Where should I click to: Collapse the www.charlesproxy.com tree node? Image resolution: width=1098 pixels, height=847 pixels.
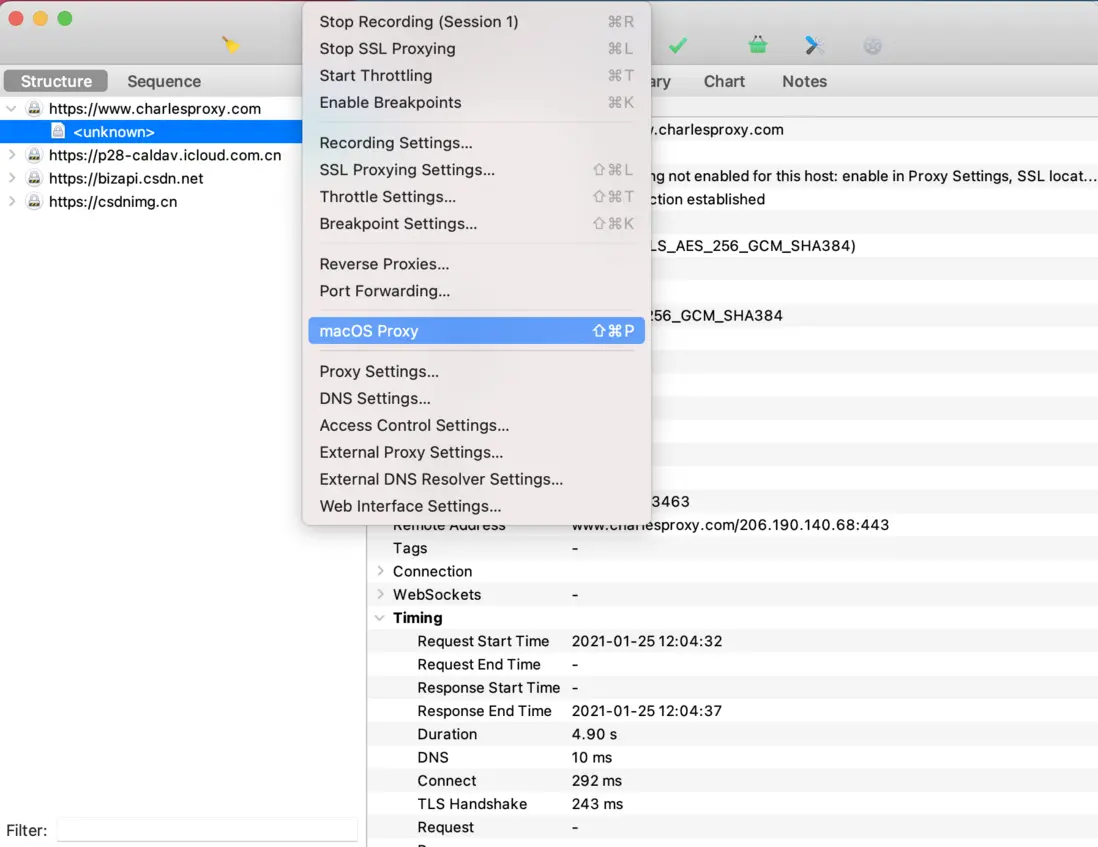pyautogui.click(x=11, y=108)
